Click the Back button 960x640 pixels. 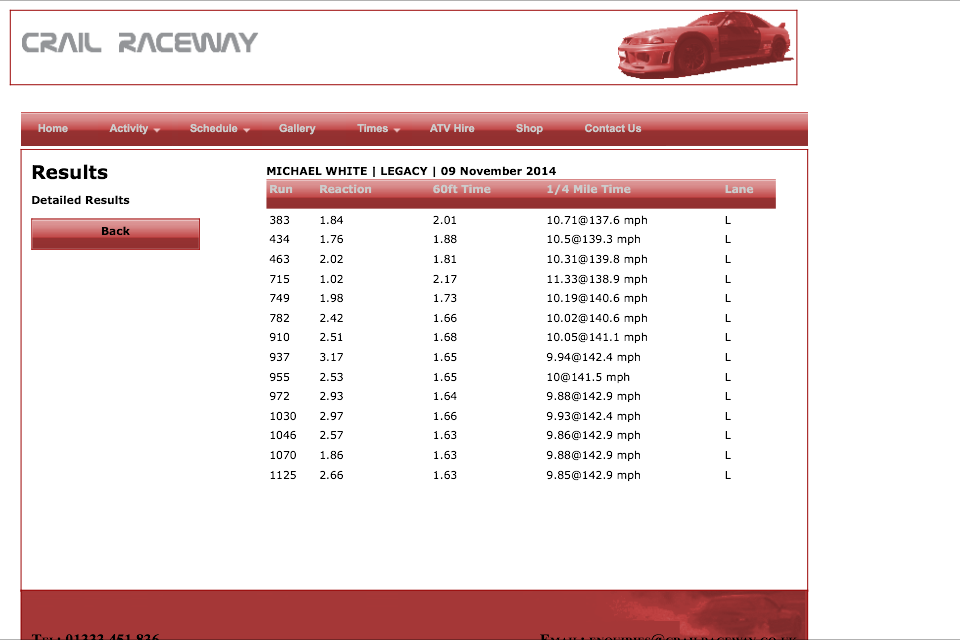click(115, 234)
